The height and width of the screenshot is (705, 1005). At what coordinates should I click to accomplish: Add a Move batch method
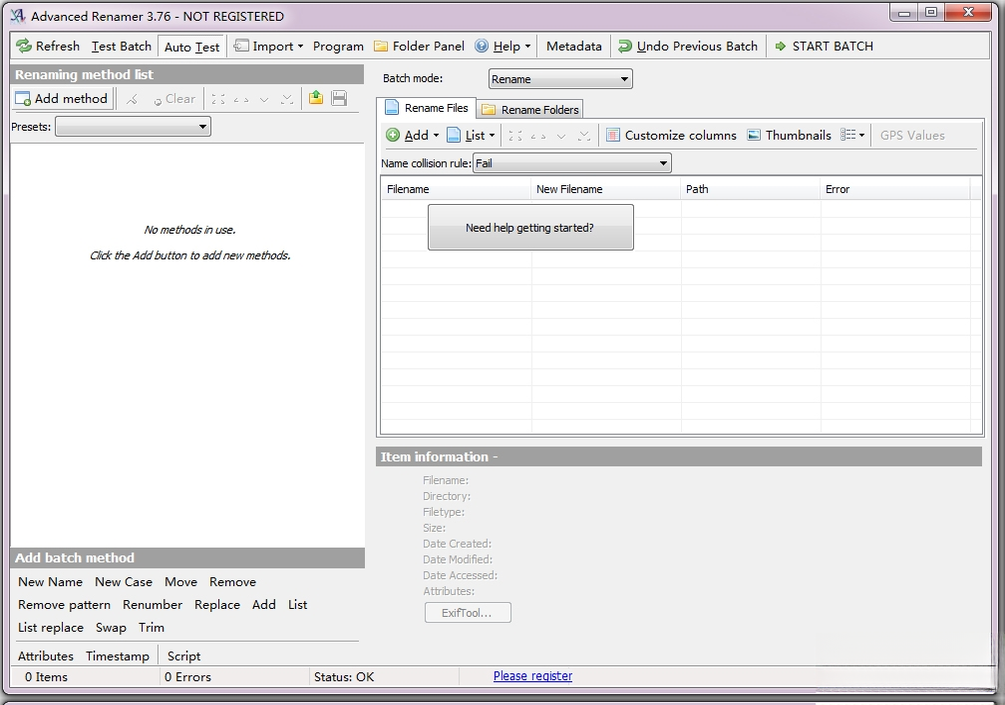(181, 582)
